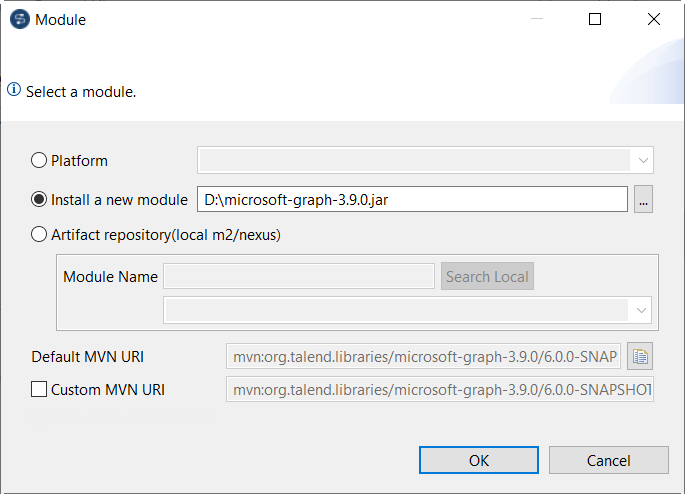Click the Search Local button

click(x=487, y=276)
